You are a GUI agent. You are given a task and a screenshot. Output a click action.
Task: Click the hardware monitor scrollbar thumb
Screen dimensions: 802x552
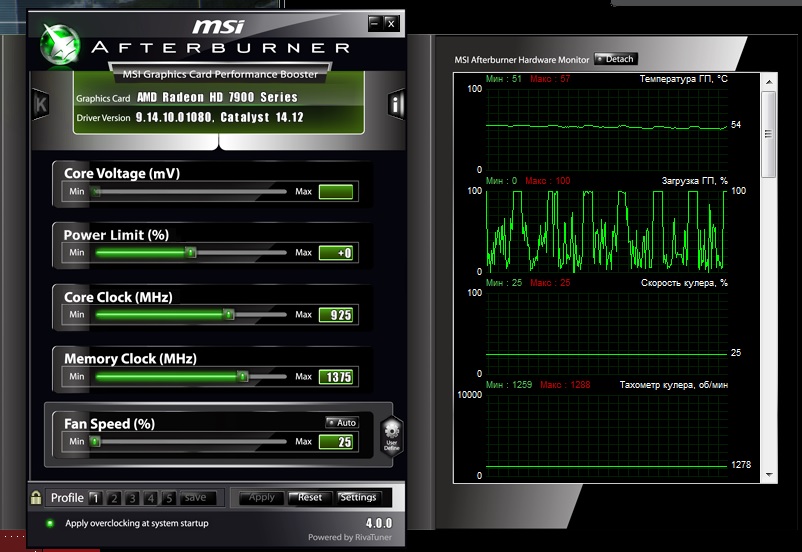[x=768, y=135]
